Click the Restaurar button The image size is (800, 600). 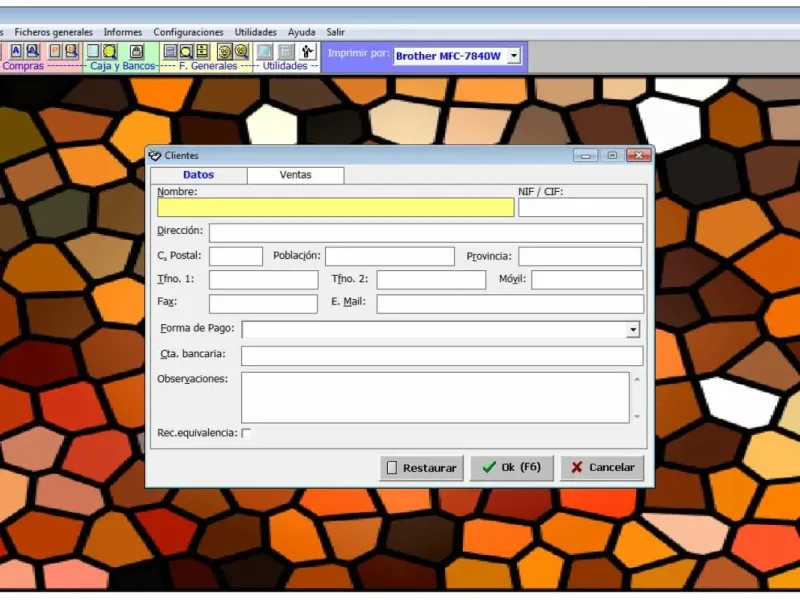click(421, 468)
